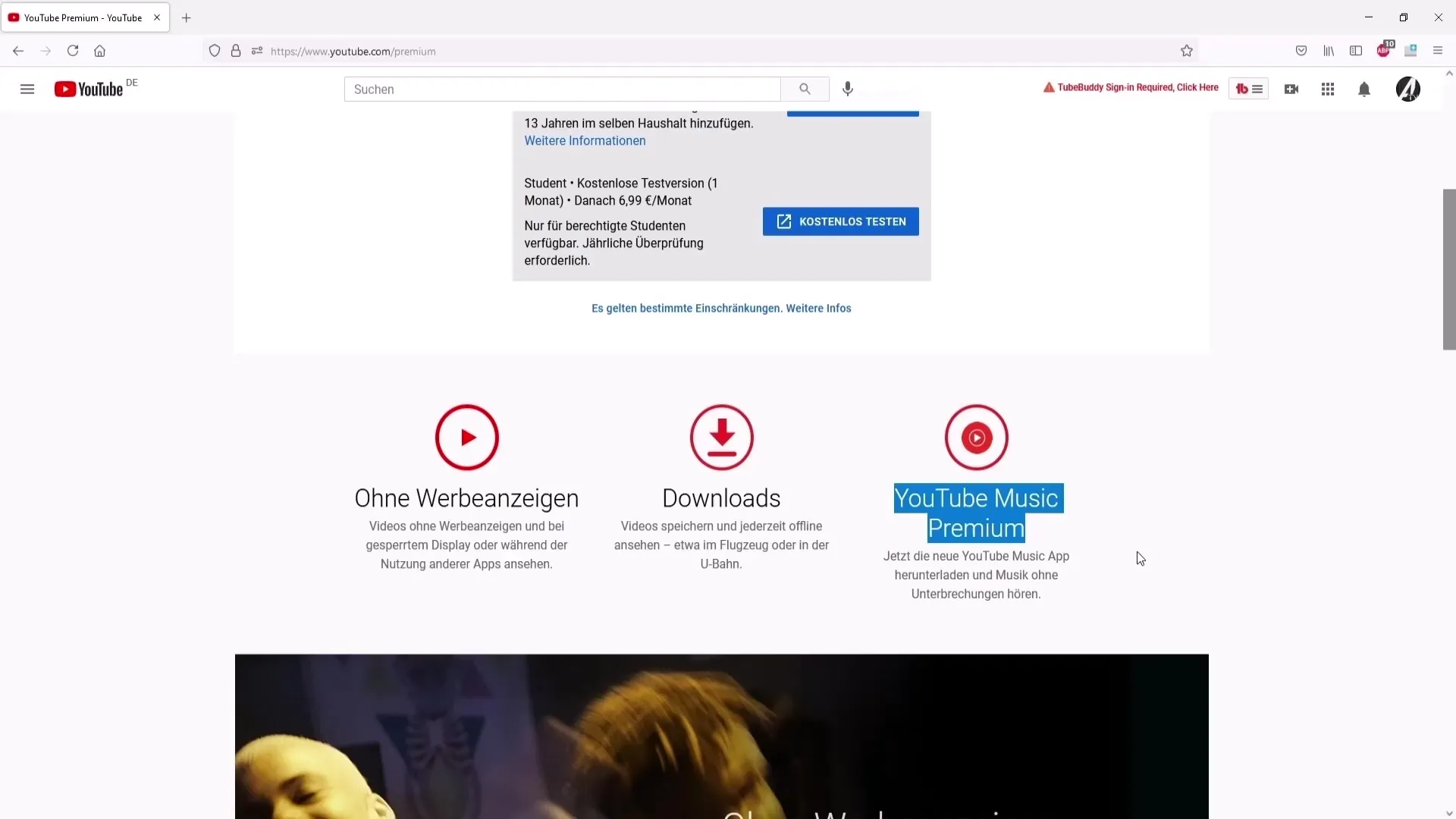
Task: Click text '13 Jahren im selben Haushalt hinzufügen'
Action: (639, 124)
